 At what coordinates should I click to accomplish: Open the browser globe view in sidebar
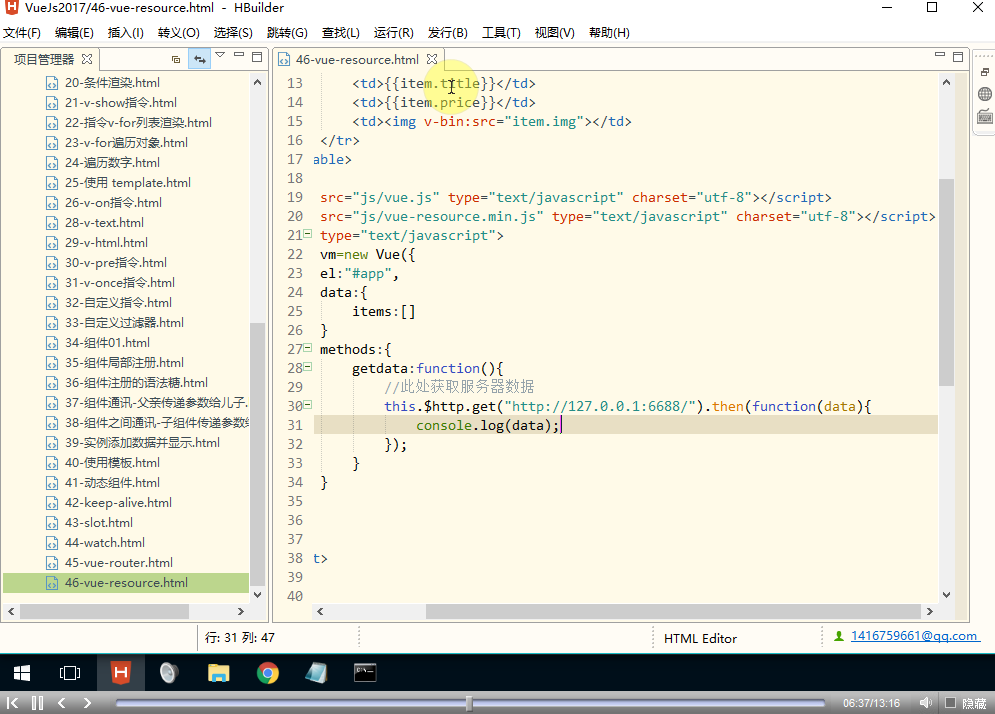point(985,94)
